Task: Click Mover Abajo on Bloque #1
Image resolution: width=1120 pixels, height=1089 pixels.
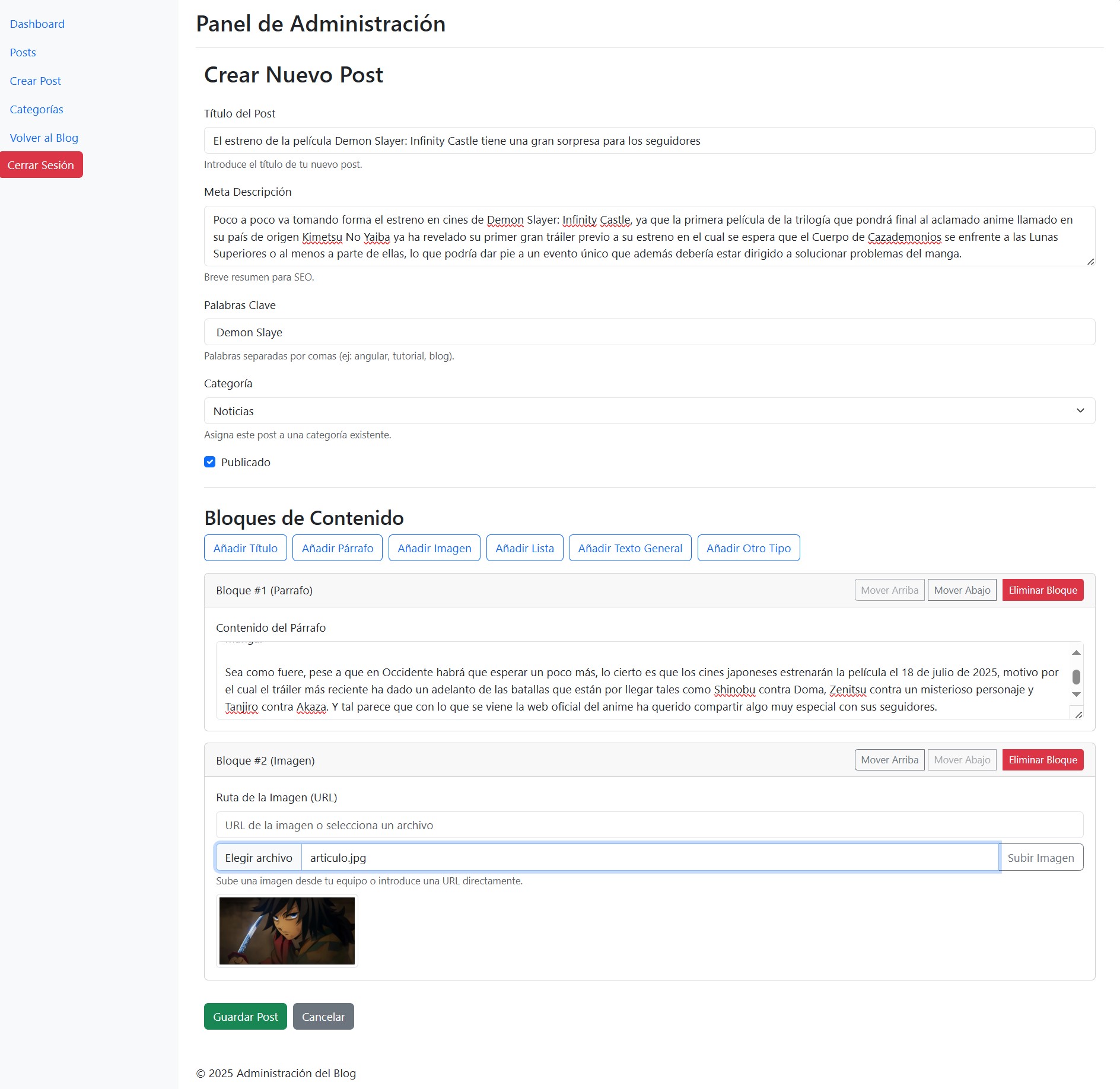Action: pyautogui.click(x=962, y=590)
